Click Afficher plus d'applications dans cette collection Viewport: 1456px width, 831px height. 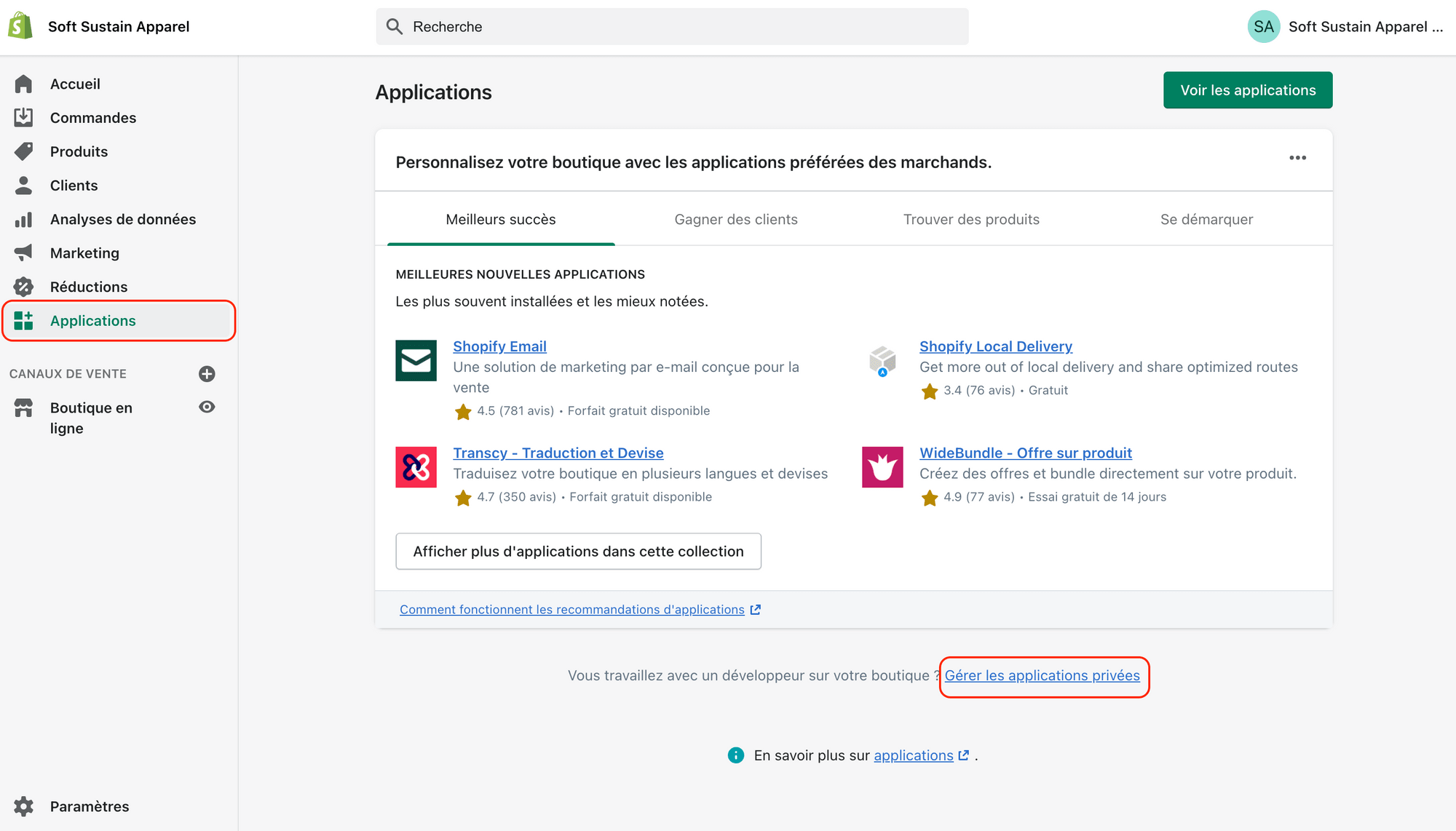tap(578, 551)
